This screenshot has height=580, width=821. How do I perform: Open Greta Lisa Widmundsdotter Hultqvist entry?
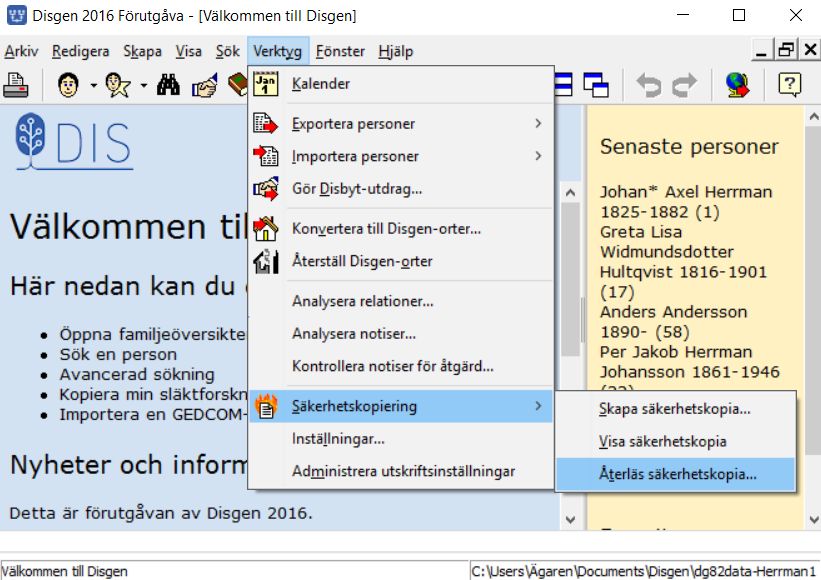pyautogui.click(x=684, y=262)
